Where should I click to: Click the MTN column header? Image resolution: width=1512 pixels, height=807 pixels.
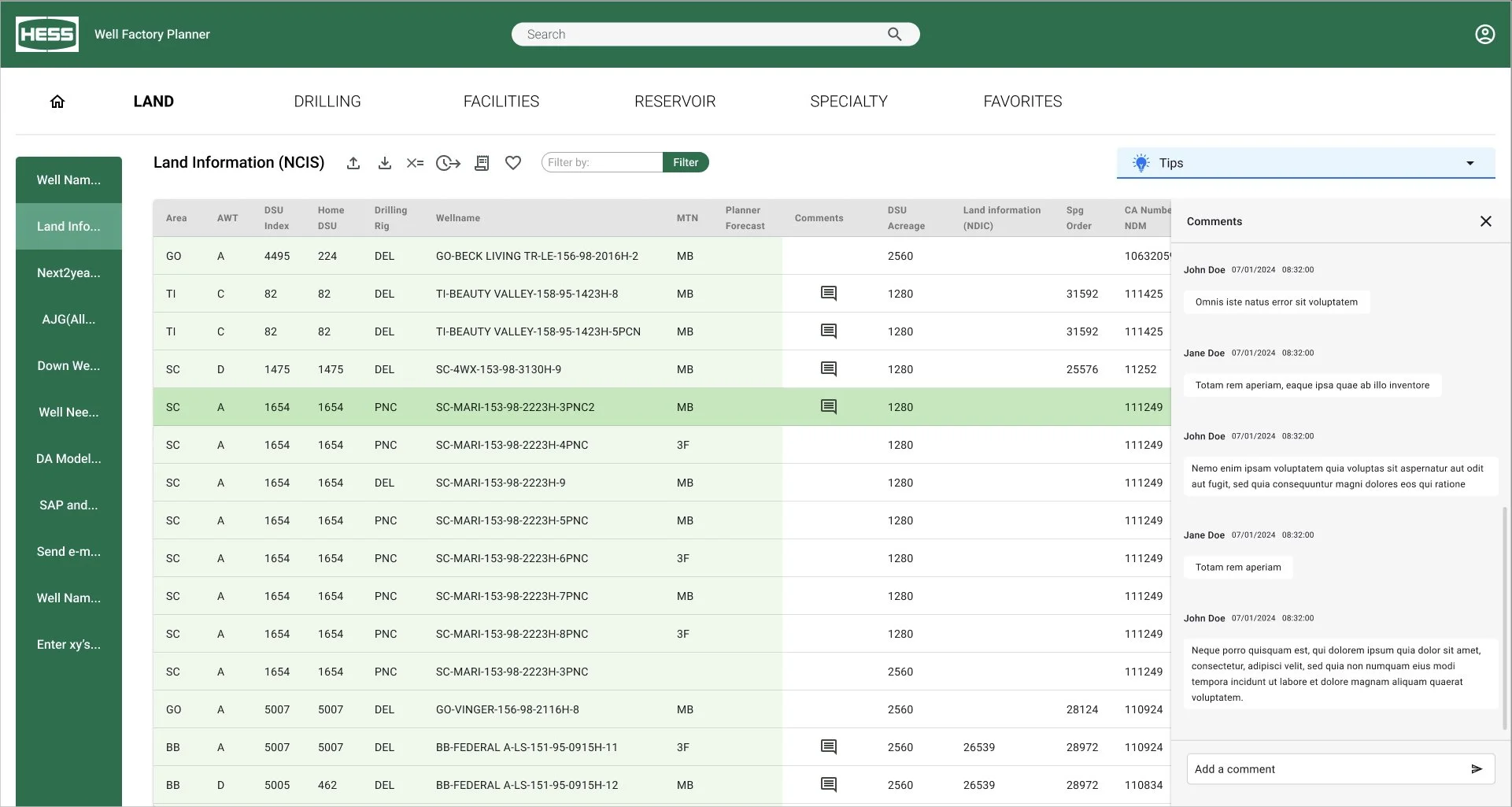coord(687,218)
